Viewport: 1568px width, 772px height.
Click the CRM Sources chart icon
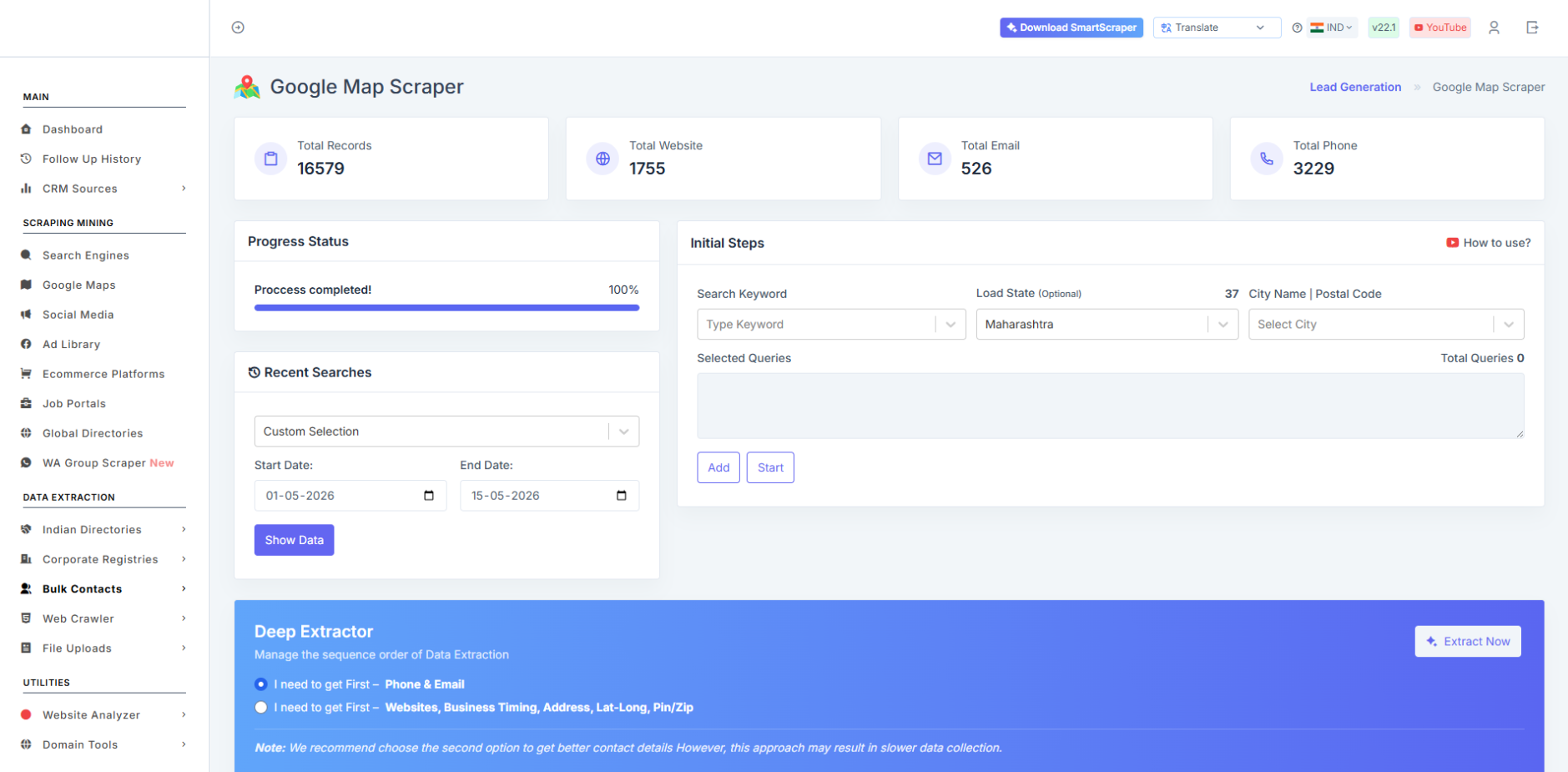pyautogui.click(x=26, y=189)
